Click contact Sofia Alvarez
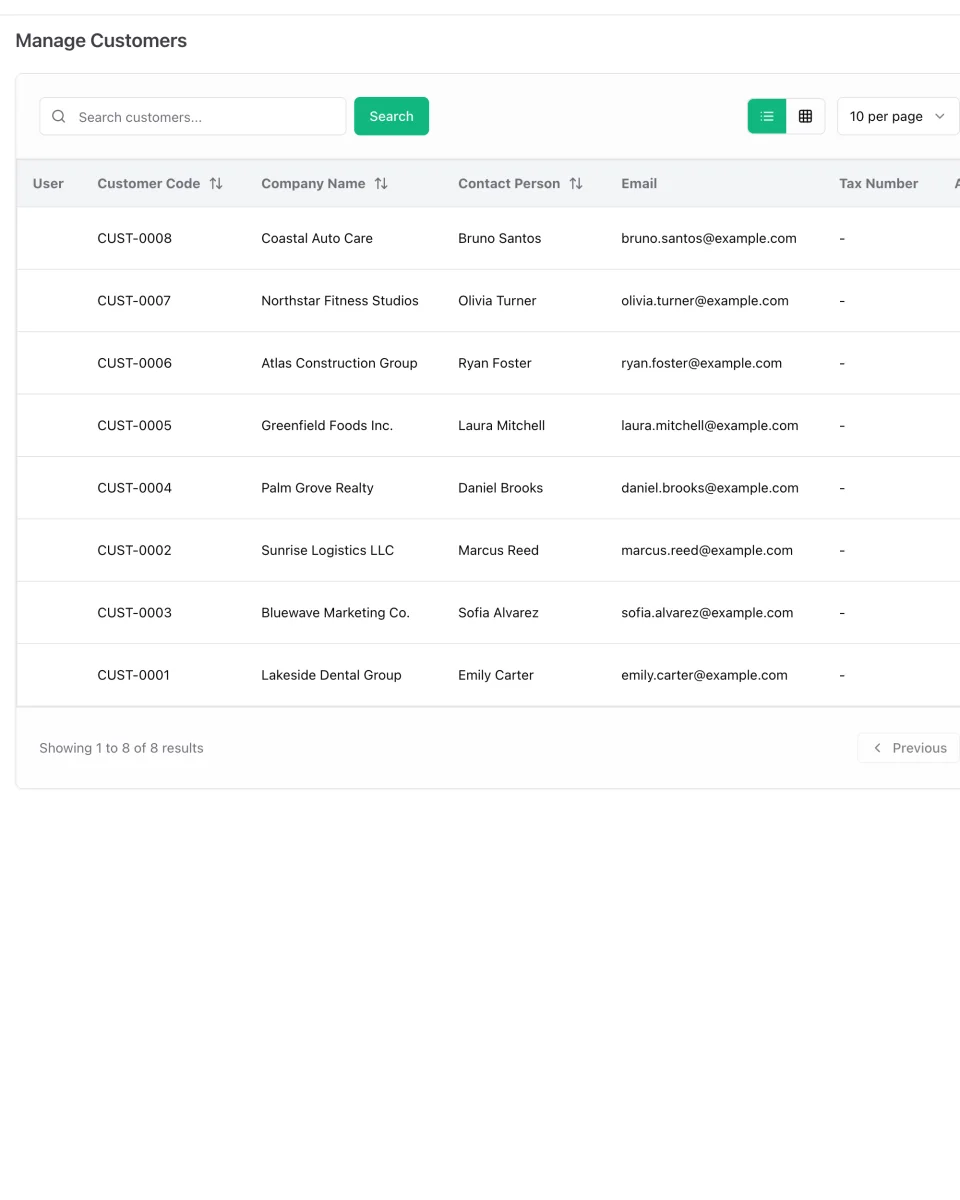 (x=498, y=613)
